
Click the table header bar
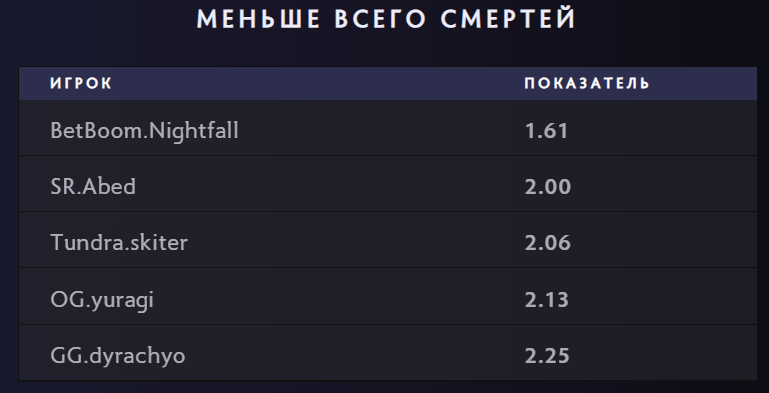pyautogui.click(x=388, y=83)
